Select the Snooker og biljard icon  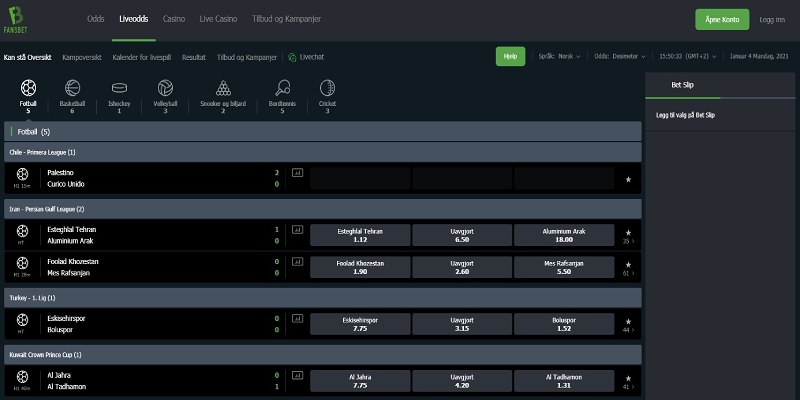pyautogui.click(x=223, y=88)
